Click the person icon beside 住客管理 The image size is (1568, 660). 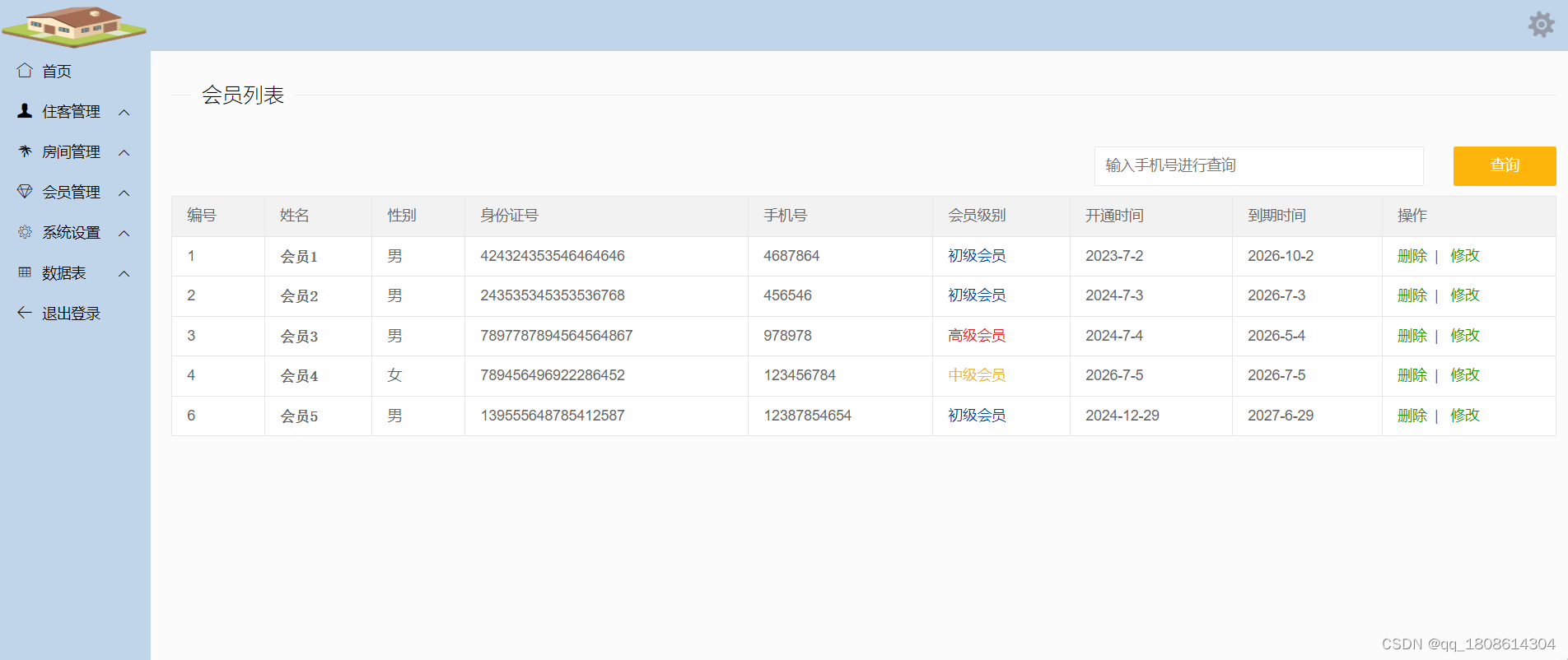[25, 111]
